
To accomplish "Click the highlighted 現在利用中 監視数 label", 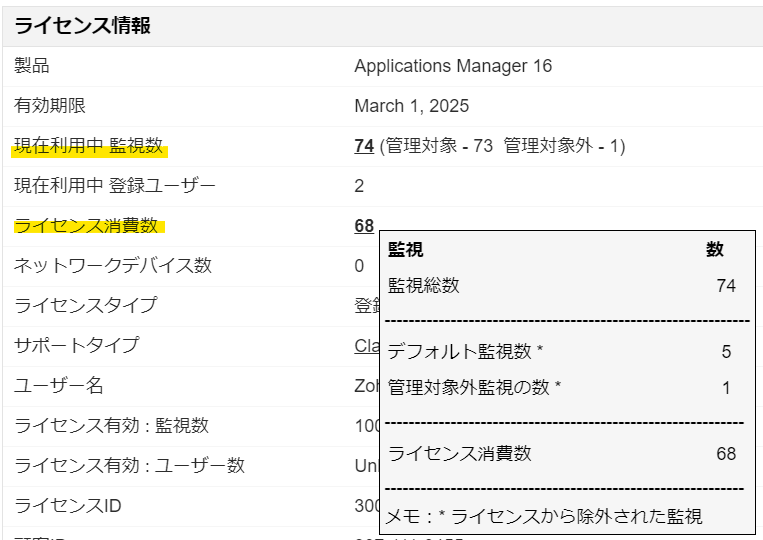I will pos(89,146).
